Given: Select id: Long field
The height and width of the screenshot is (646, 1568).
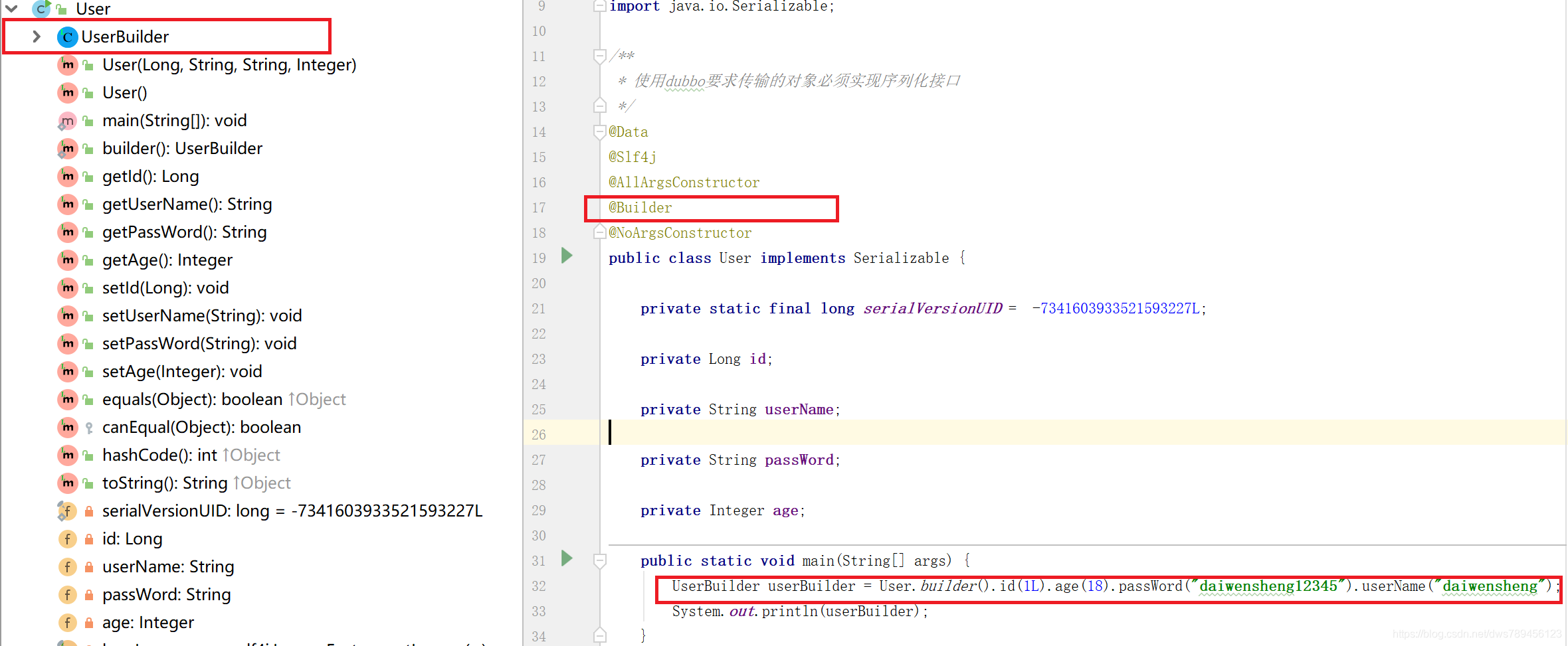Looking at the screenshot, I should click(x=132, y=539).
